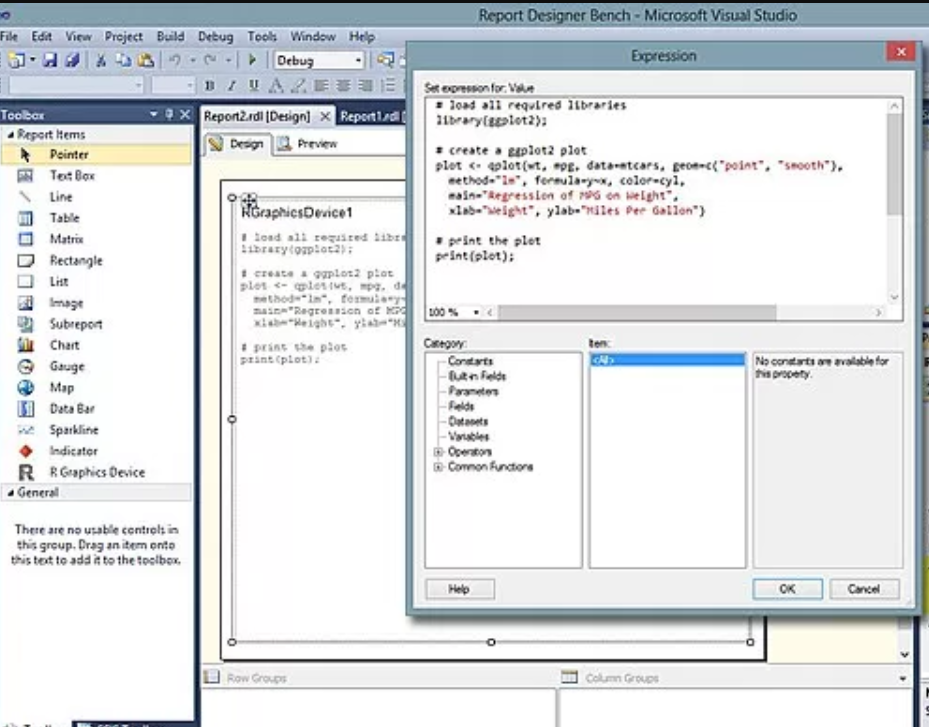Click inside the expression code editor

pos(655,201)
